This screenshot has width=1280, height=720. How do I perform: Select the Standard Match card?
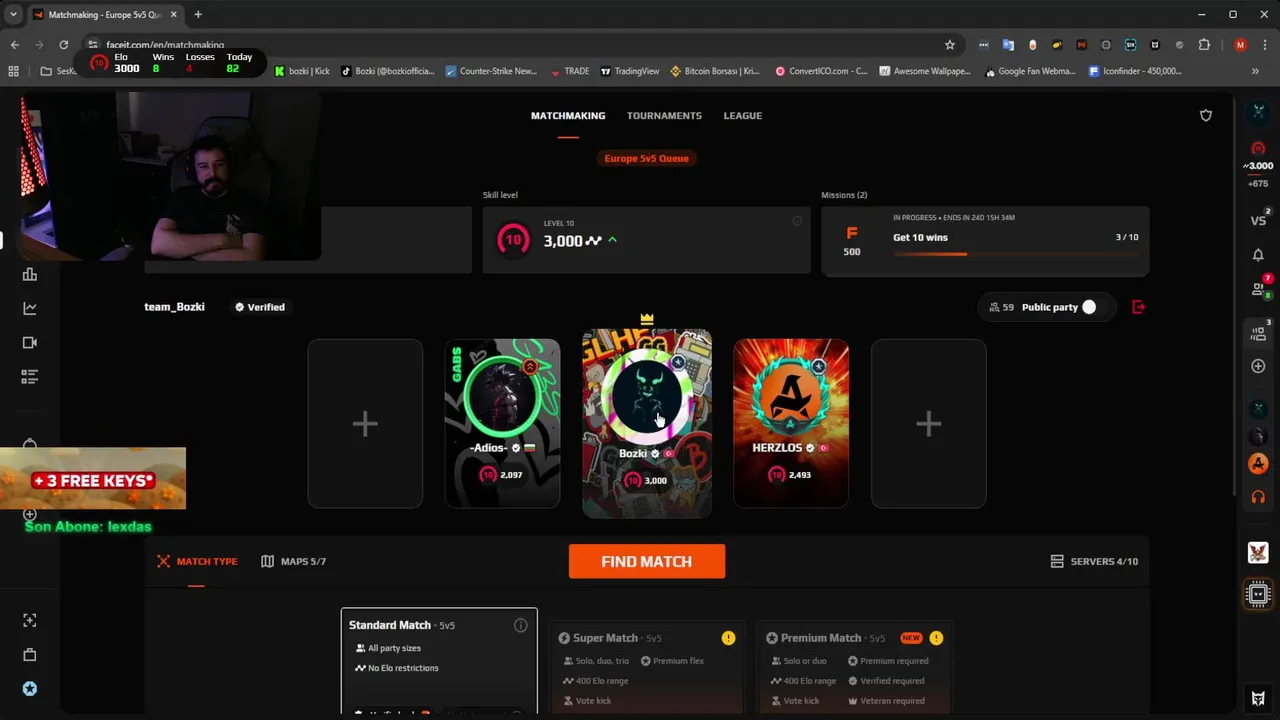tap(439, 661)
